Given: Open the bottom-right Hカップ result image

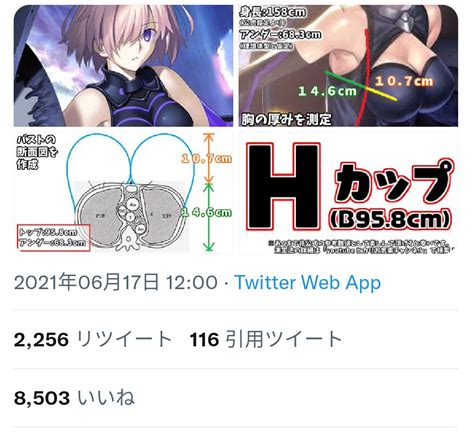Looking at the screenshot, I should (x=348, y=193).
